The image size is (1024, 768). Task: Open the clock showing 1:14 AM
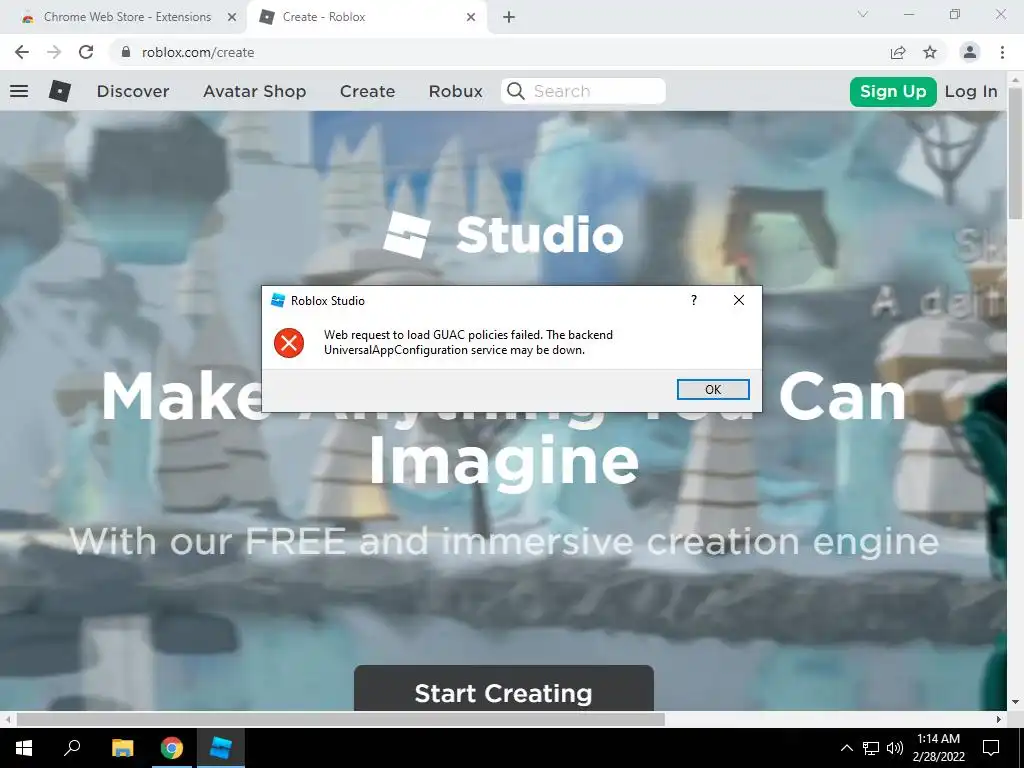pos(938,748)
